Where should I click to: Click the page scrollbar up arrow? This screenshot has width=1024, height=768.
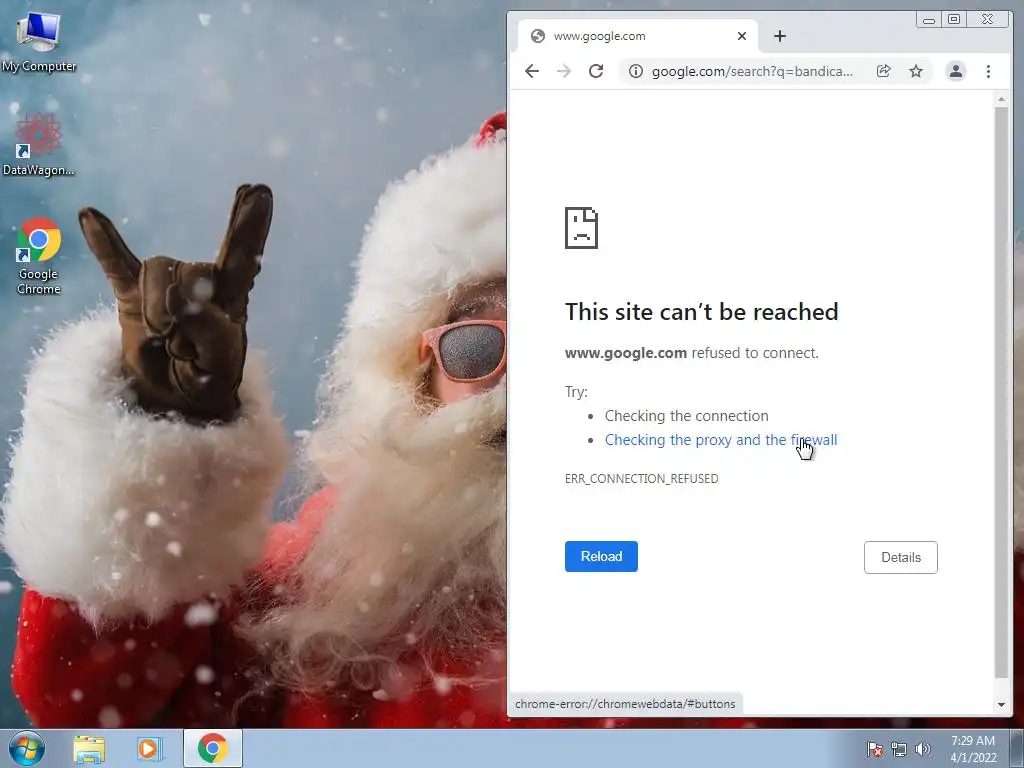(1001, 100)
